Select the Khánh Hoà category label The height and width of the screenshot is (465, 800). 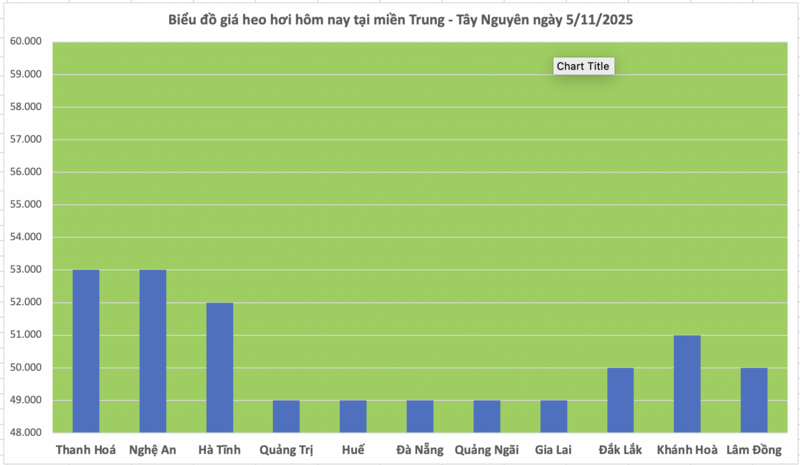tap(687, 450)
